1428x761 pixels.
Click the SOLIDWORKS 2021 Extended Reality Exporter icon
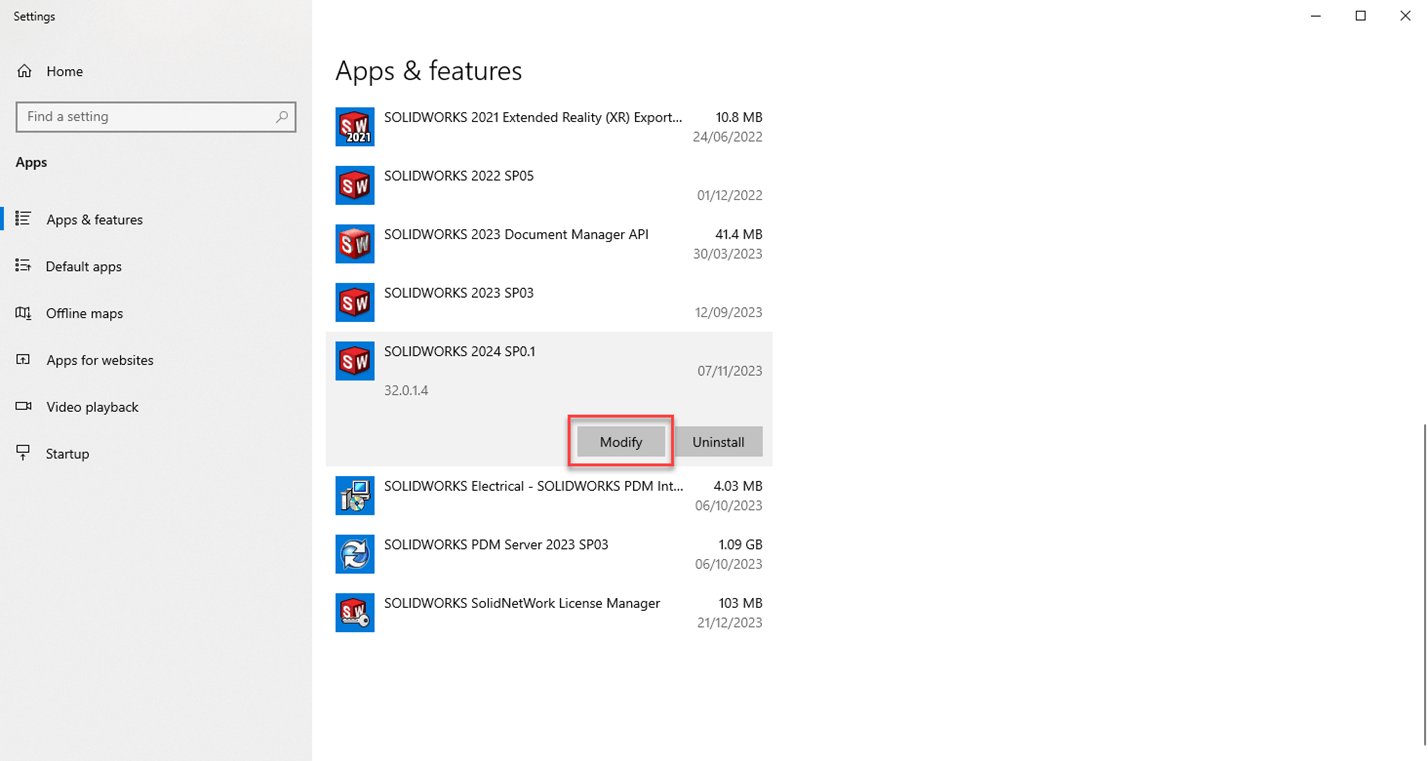(355, 127)
